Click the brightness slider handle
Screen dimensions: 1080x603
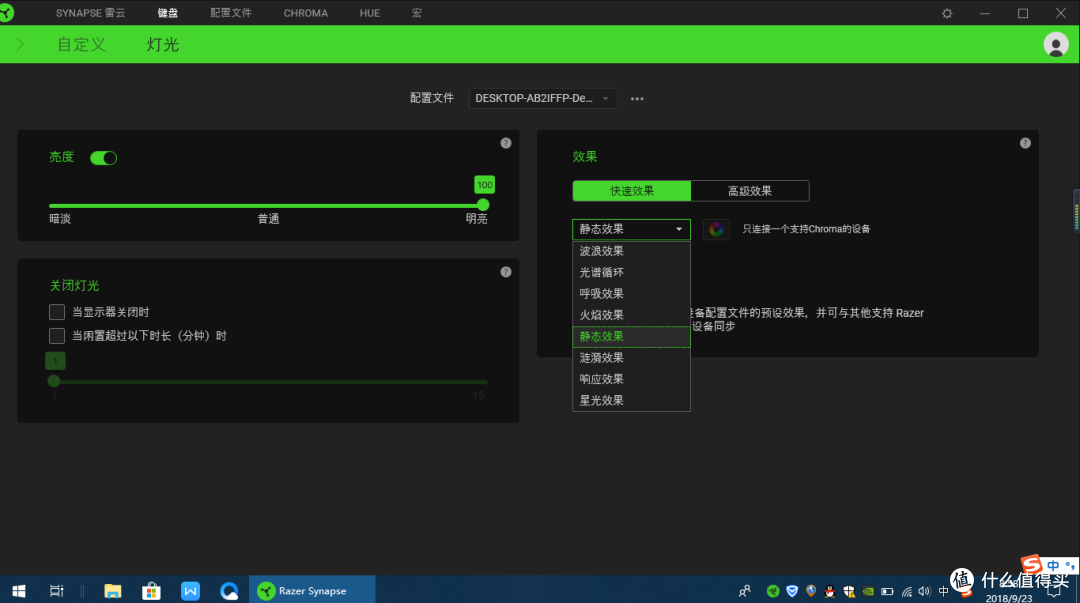click(483, 205)
